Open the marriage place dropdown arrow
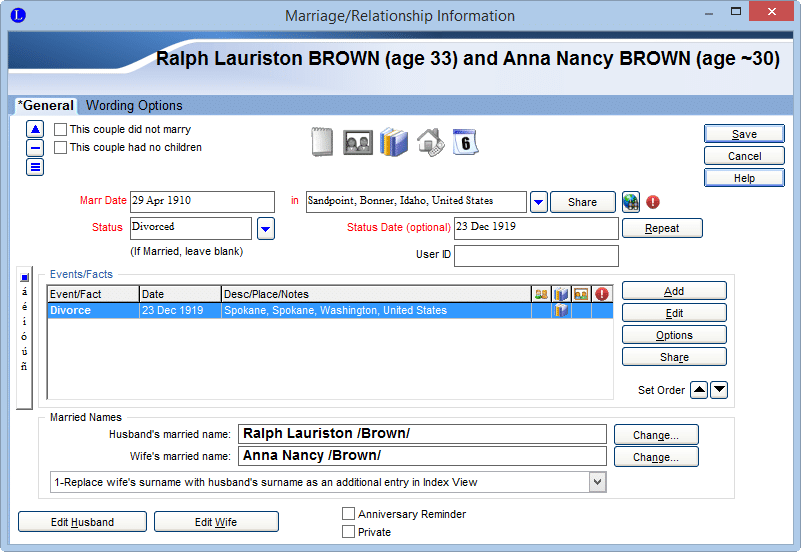The height and width of the screenshot is (552, 801). pos(538,202)
